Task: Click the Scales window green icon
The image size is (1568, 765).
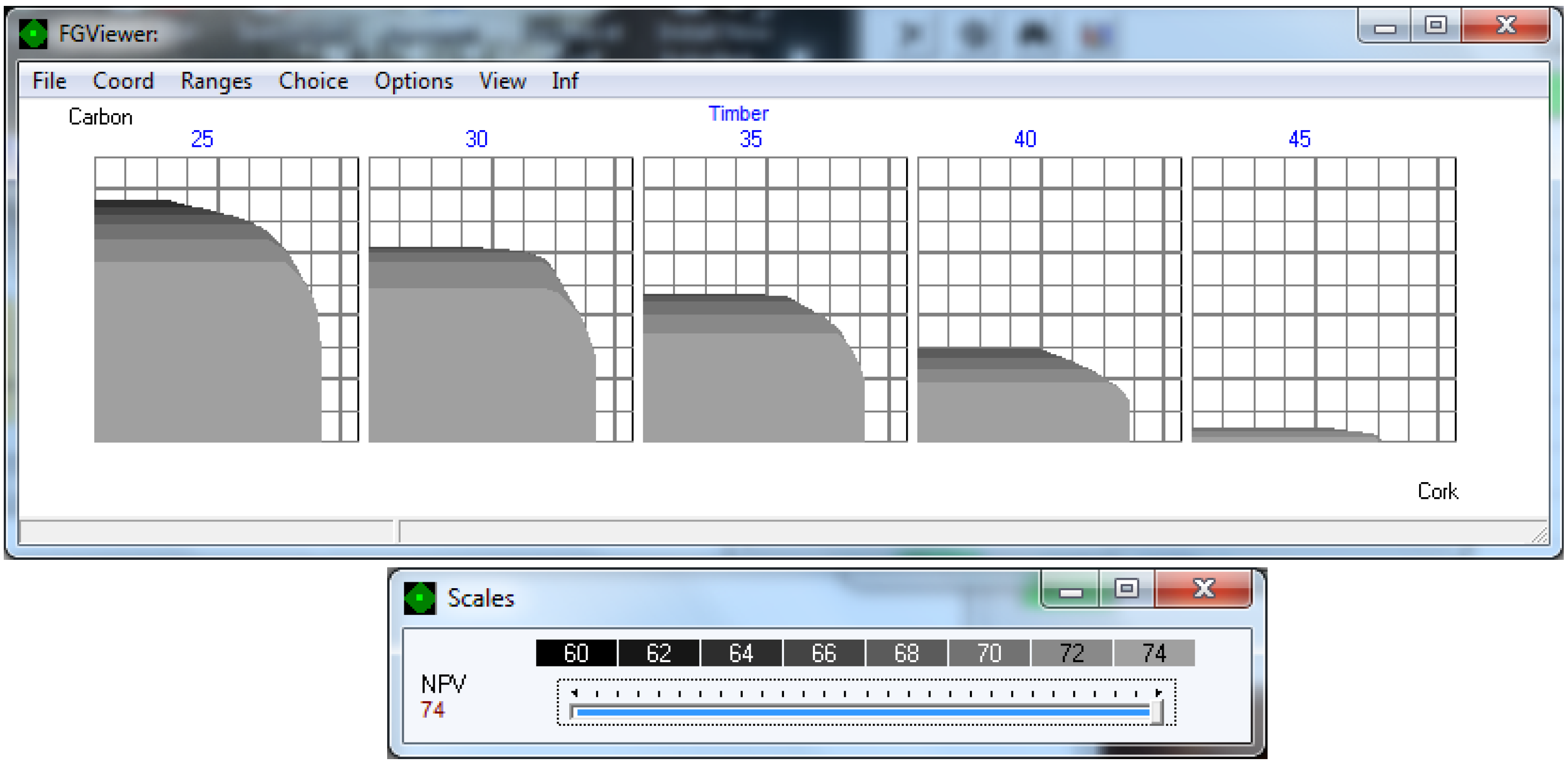Action: (419, 598)
